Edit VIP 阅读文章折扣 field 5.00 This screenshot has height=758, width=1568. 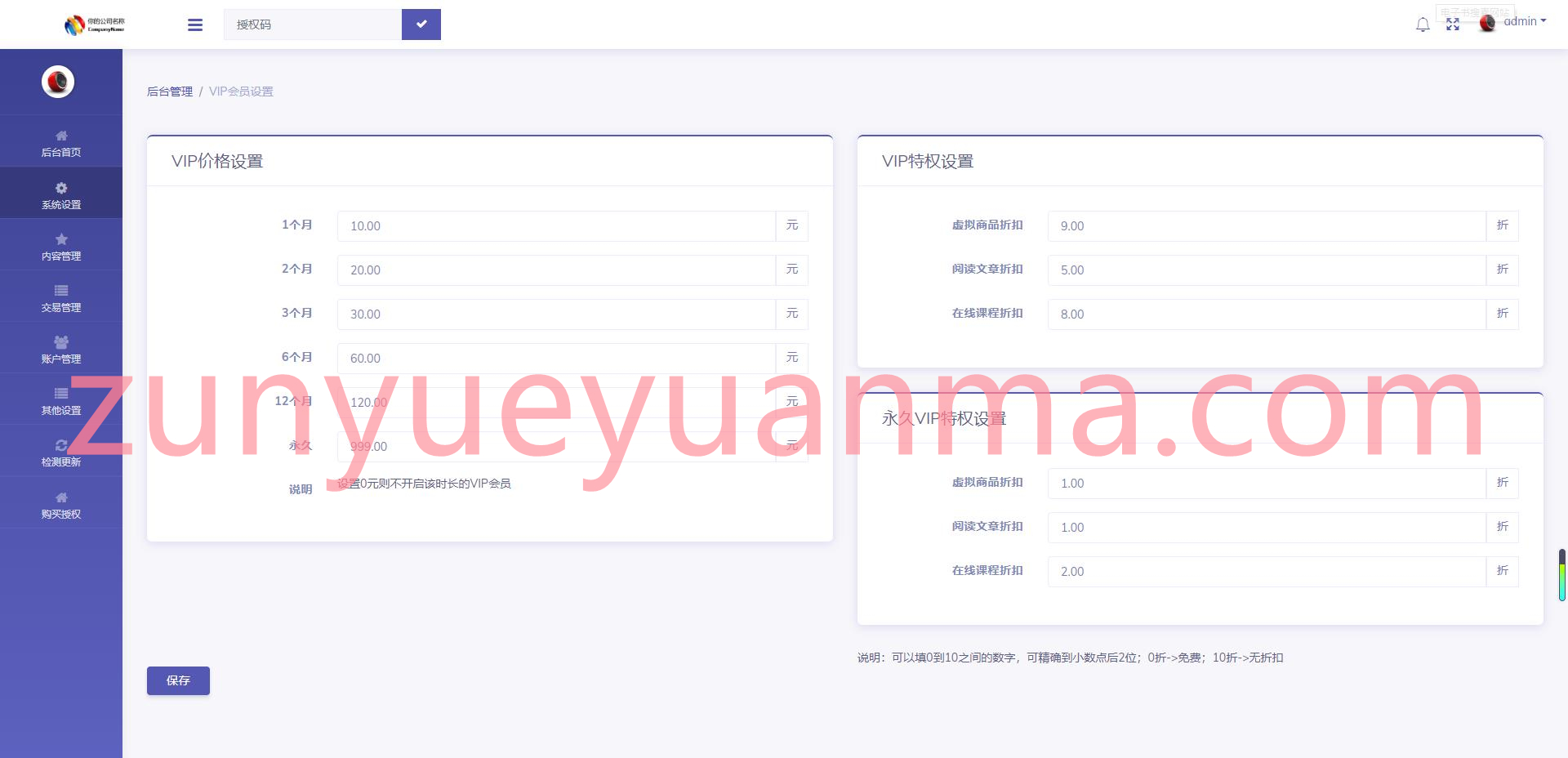pos(1267,270)
